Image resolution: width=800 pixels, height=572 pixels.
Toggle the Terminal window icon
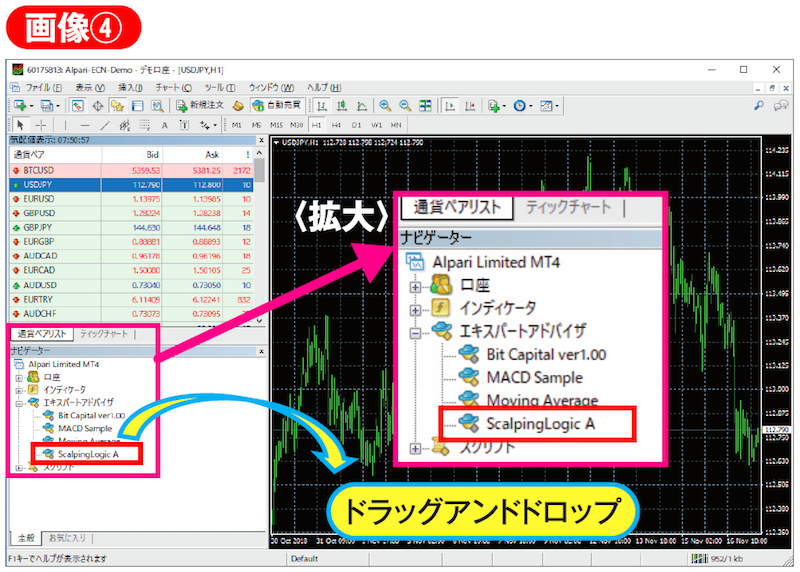tap(137, 106)
